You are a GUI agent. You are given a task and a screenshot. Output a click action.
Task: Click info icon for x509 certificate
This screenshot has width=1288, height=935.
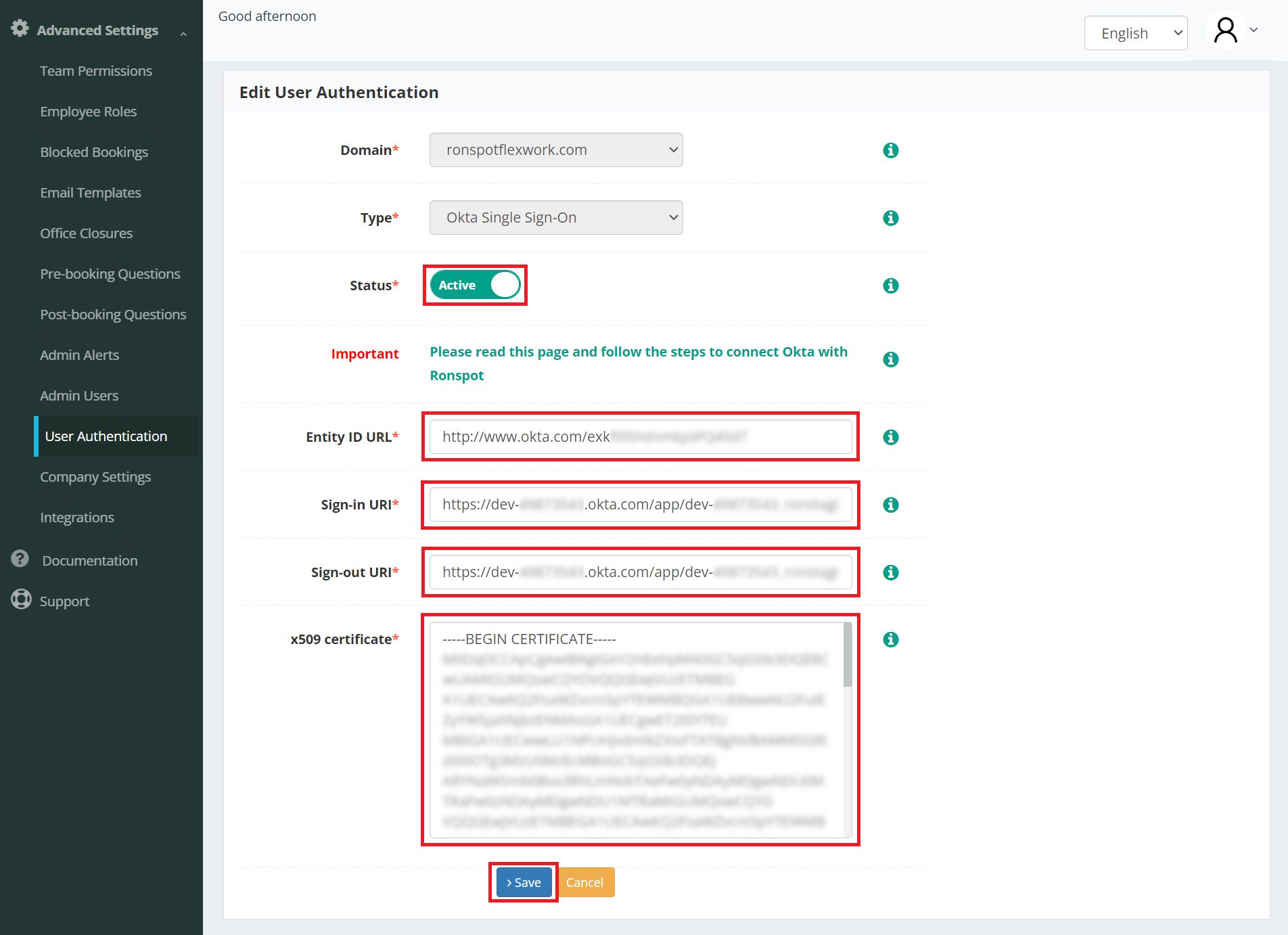[x=890, y=639]
